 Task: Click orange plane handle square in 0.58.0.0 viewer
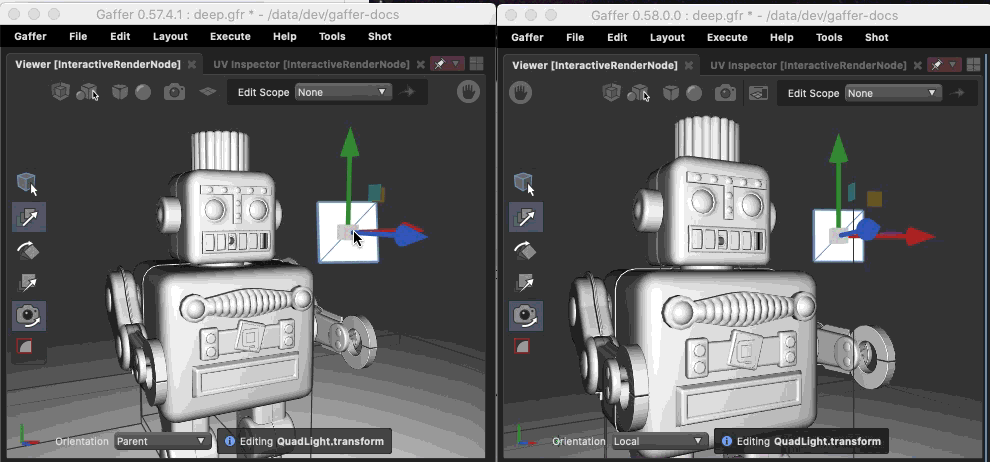tap(874, 199)
